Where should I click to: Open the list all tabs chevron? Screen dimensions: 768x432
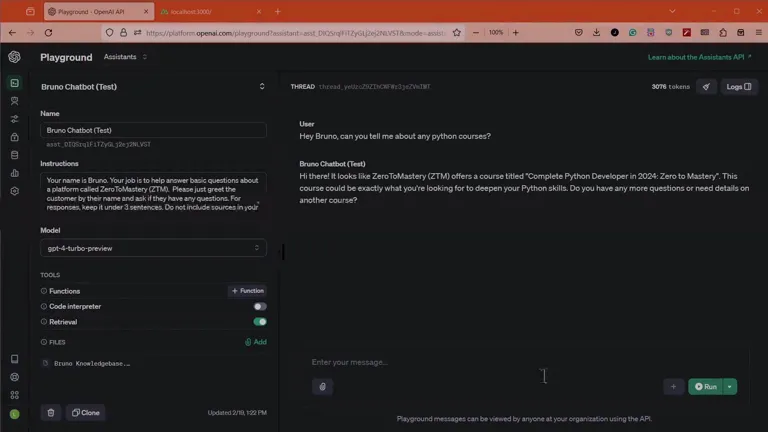pyautogui.click(x=672, y=11)
